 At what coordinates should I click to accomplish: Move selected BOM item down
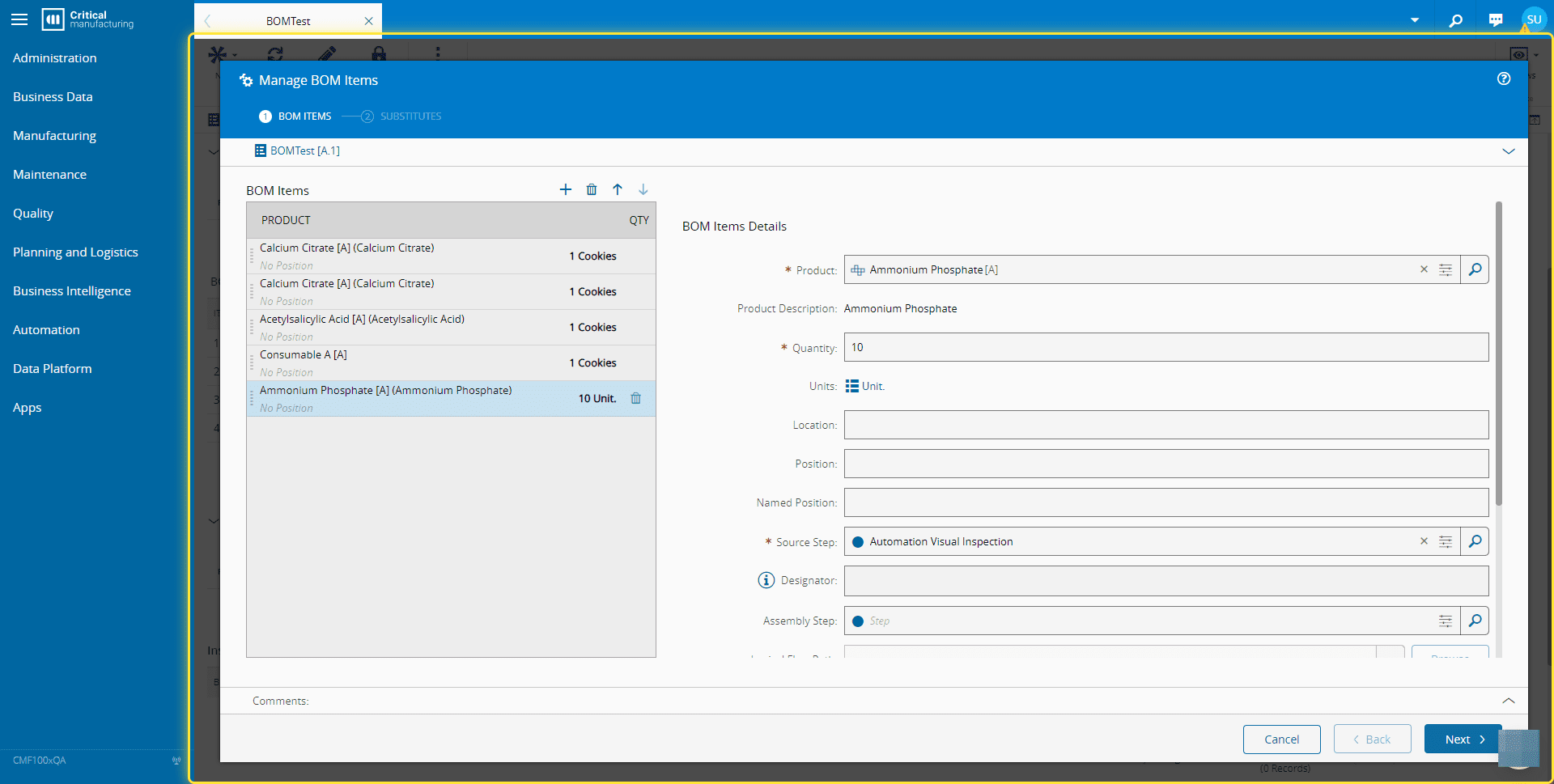point(643,189)
